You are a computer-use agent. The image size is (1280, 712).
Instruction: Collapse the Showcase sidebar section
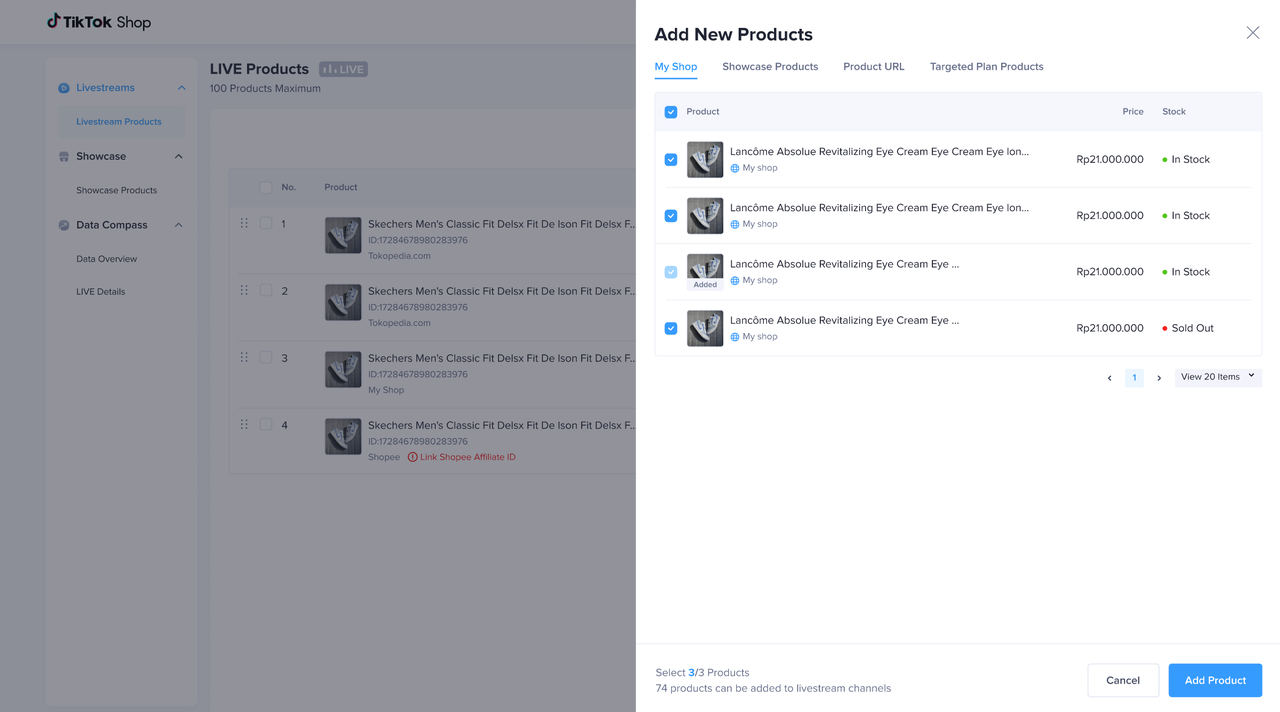click(x=179, y=157)
